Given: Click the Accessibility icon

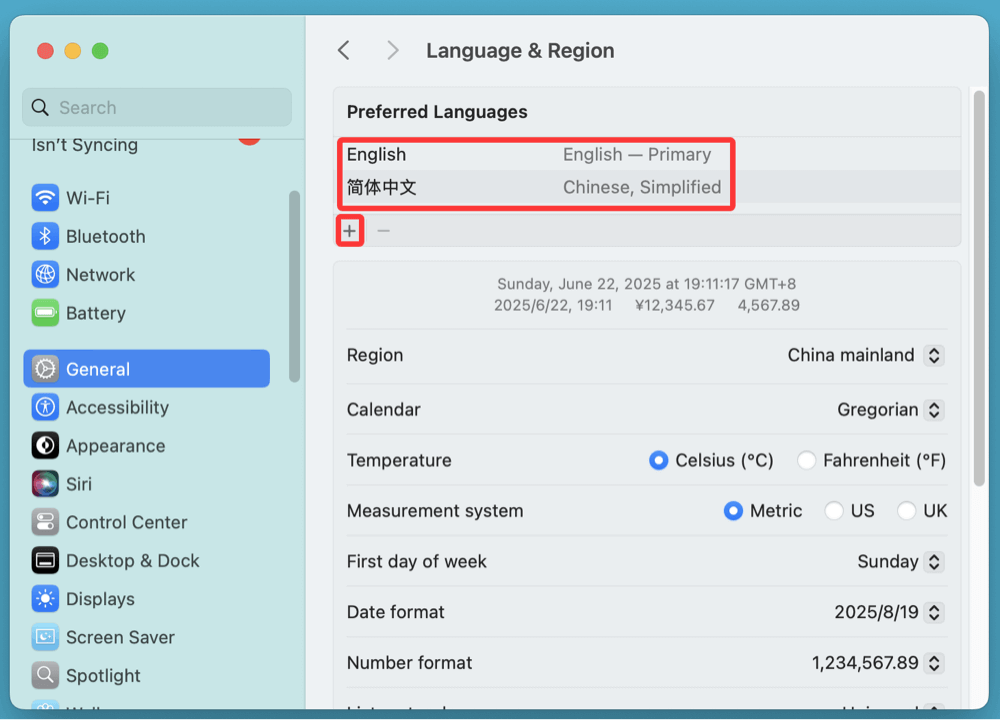Looking at the screenshot, I should (45, 407).
